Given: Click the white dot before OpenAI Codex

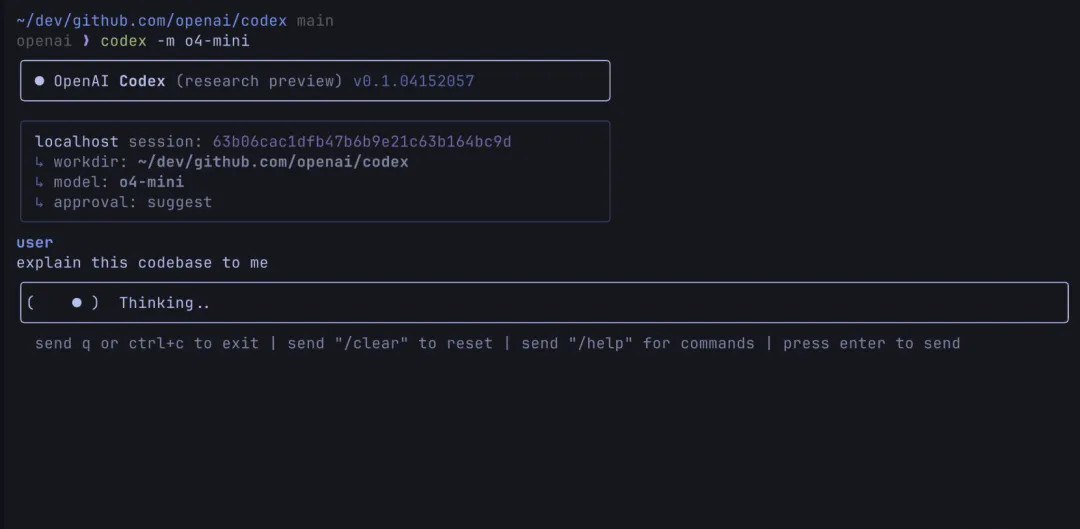Looking at the screenshot, I should (x=39, y=81).
